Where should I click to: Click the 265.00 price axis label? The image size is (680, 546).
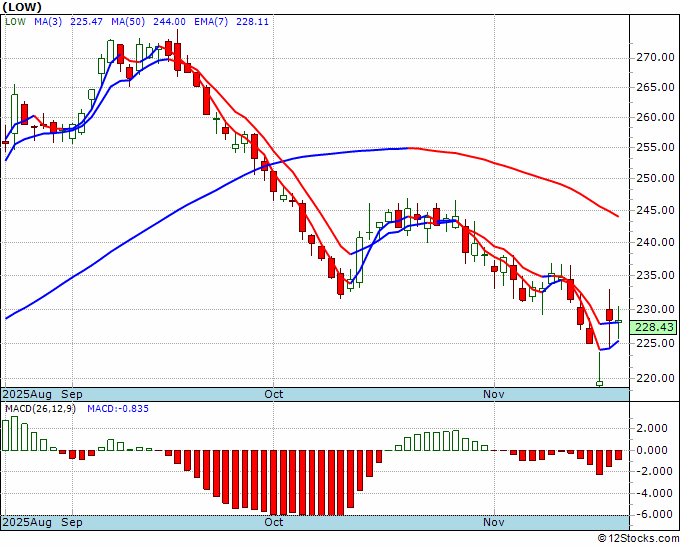tap(655, 87)
